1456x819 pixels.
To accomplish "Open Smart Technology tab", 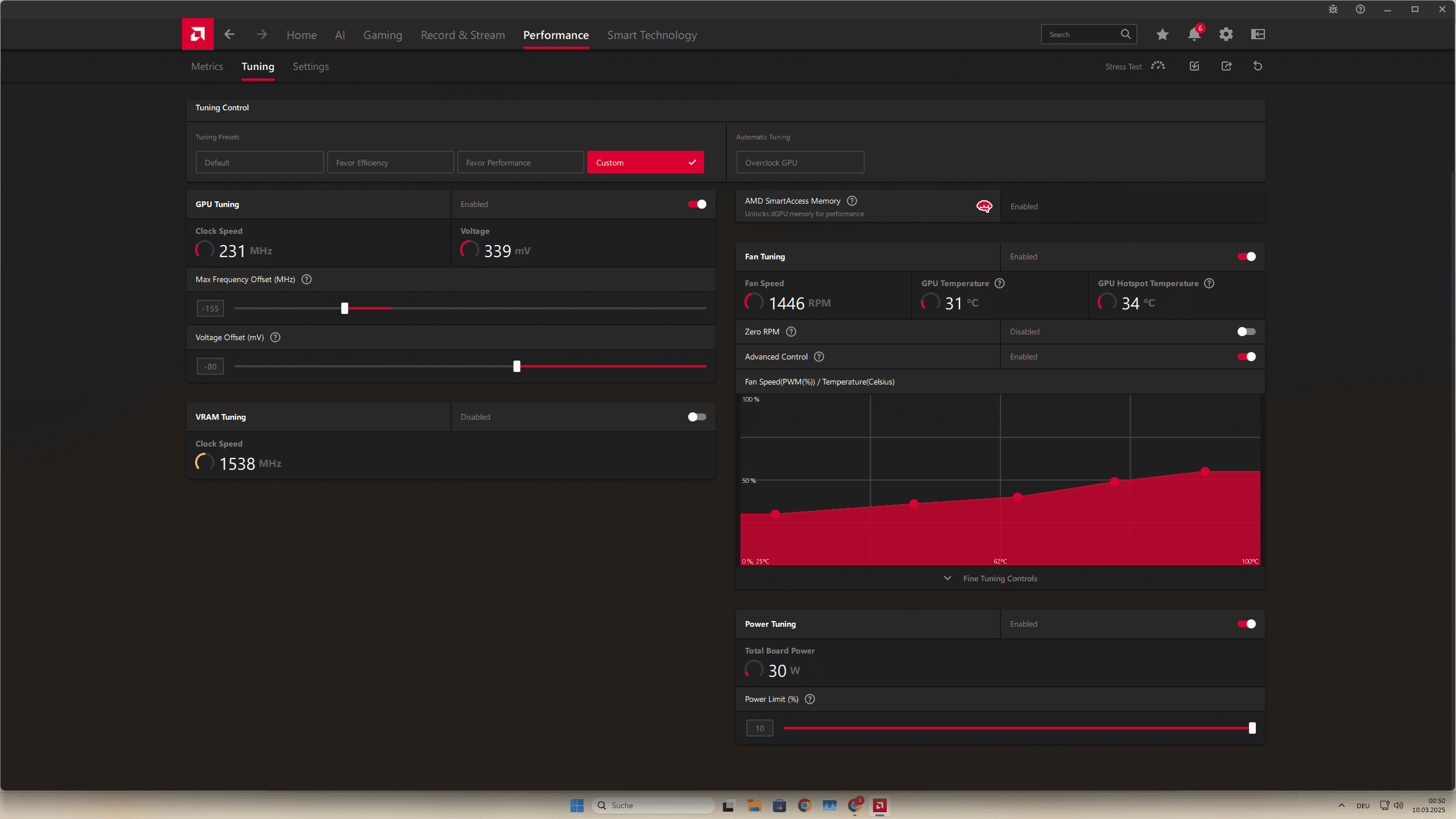I will (x=652, y=35).
